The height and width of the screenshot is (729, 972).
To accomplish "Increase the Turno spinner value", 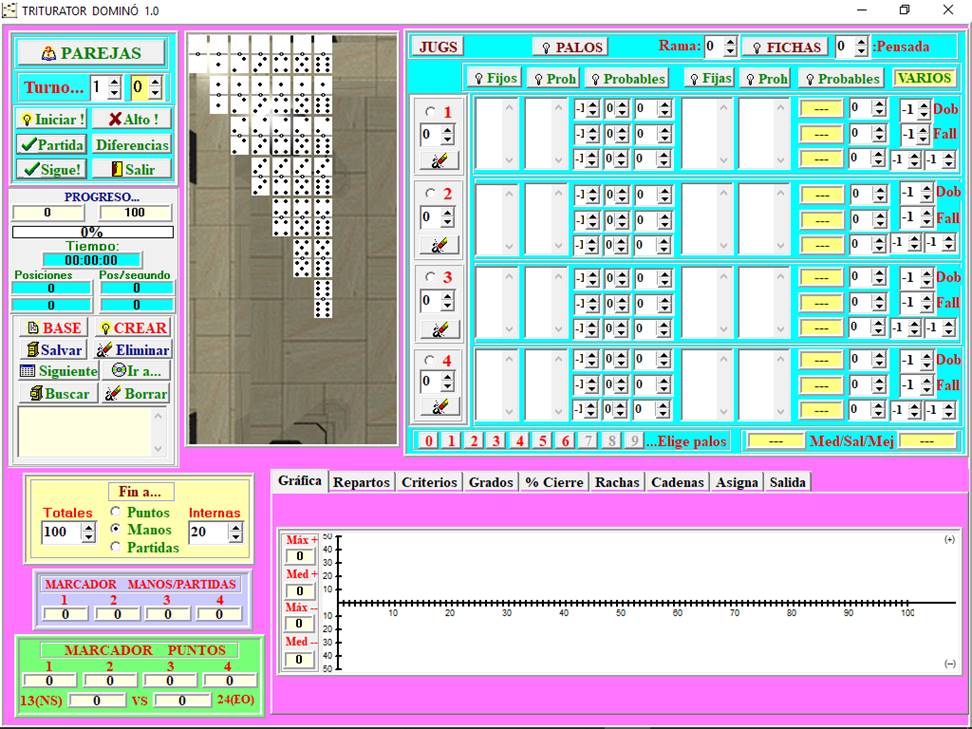I will point(113,82).
